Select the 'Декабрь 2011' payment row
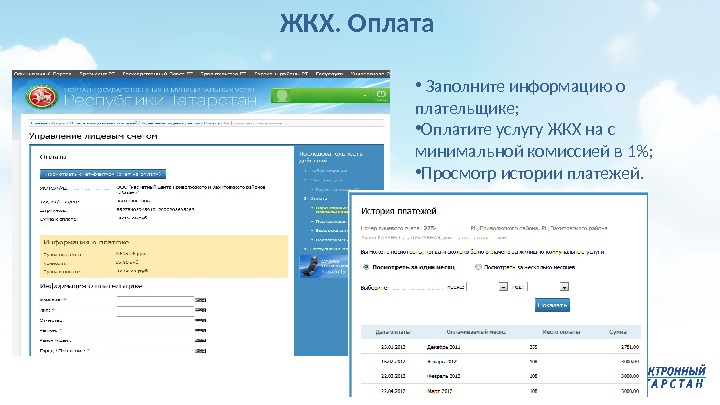Viewport: 720px width, 405px height. pyautogui.click(x=500, y=347)
